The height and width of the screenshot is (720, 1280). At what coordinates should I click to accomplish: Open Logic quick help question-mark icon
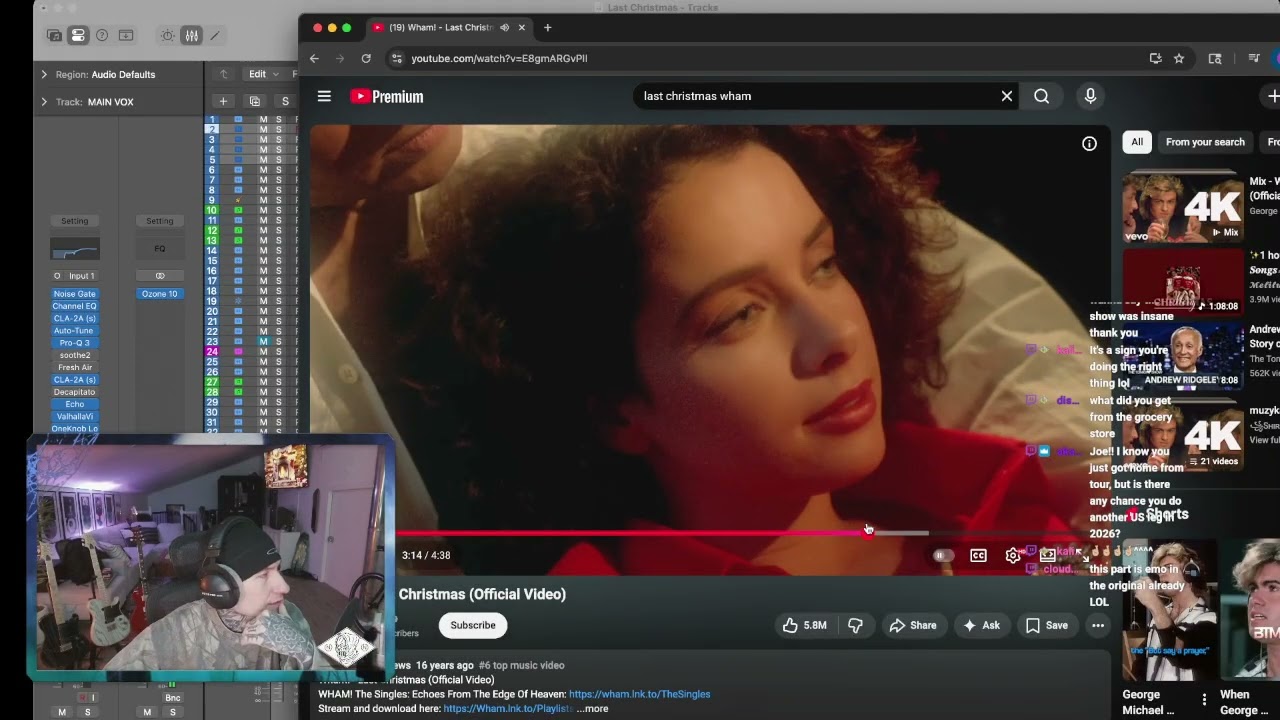[102, 36]
